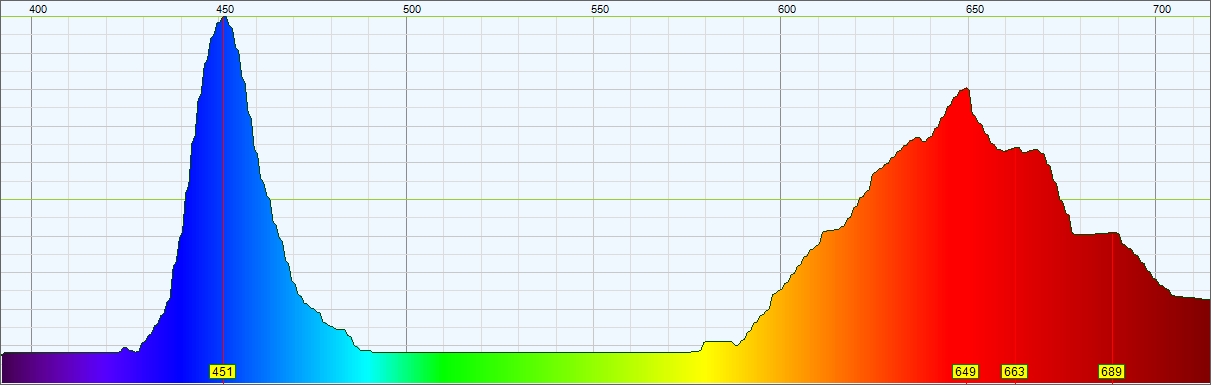Click the 663 wavelength marker label
Image resolution: width=1211 pixels, height=385 pixels.
pyautogui.click(x=1014, y=372)
